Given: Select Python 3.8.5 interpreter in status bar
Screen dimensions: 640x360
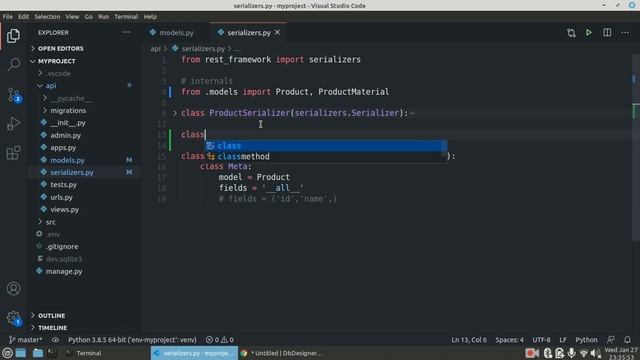Looking at the screenshot, I should point(132,340).
